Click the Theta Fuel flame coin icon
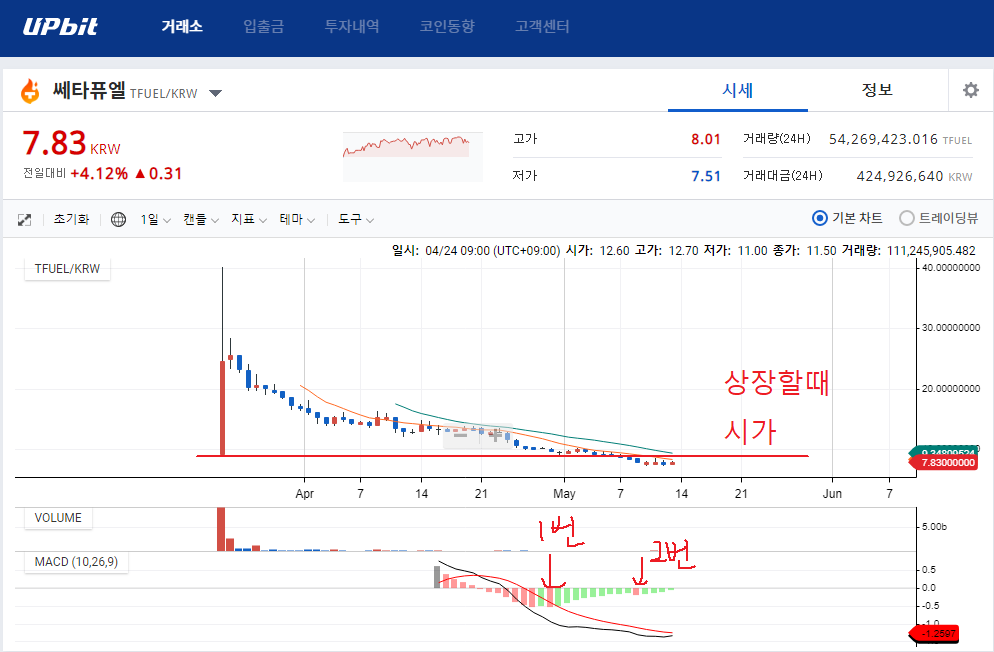Viewport: 994px width, 652px height. (x=30, y=91)
